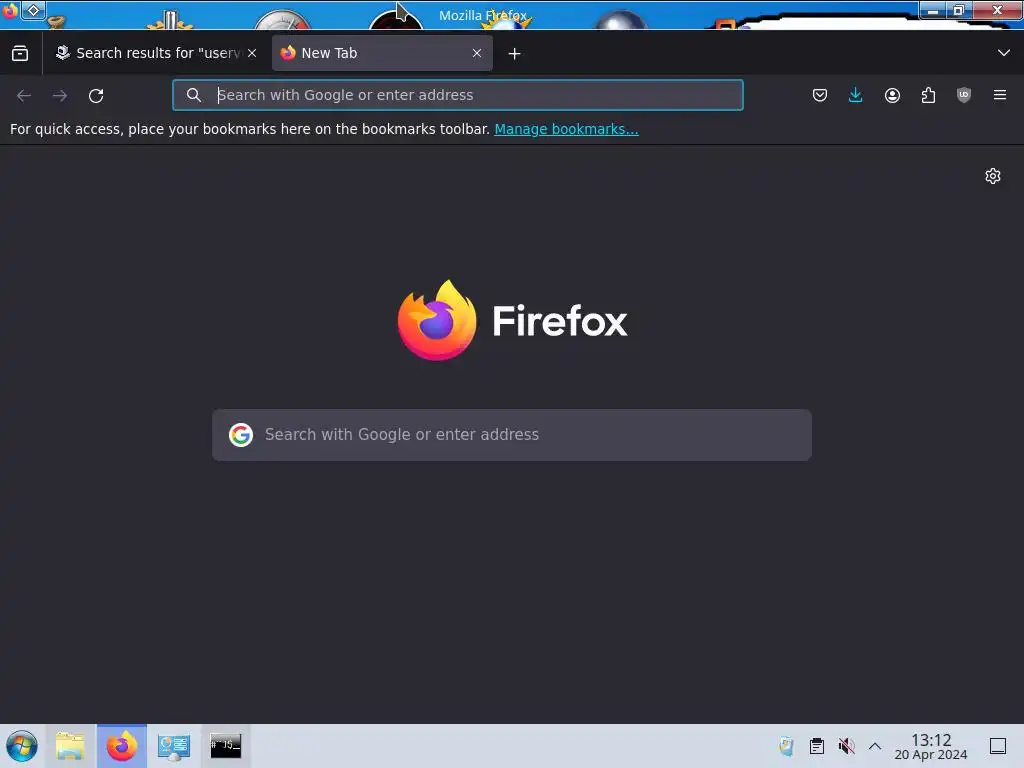
Task: Open the terminal taskbar icon
Action: [x=225, y=746]
